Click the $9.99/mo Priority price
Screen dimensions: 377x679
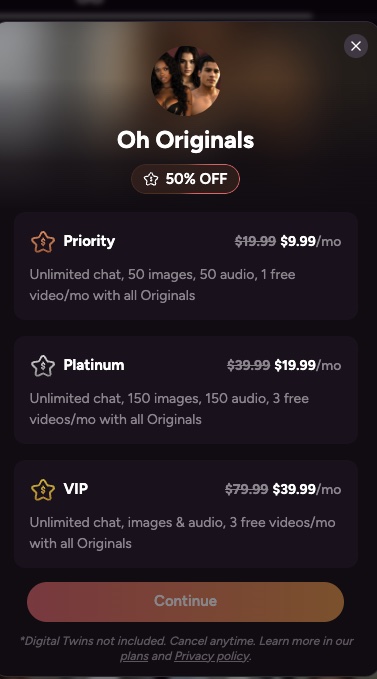tap(311, 241)
